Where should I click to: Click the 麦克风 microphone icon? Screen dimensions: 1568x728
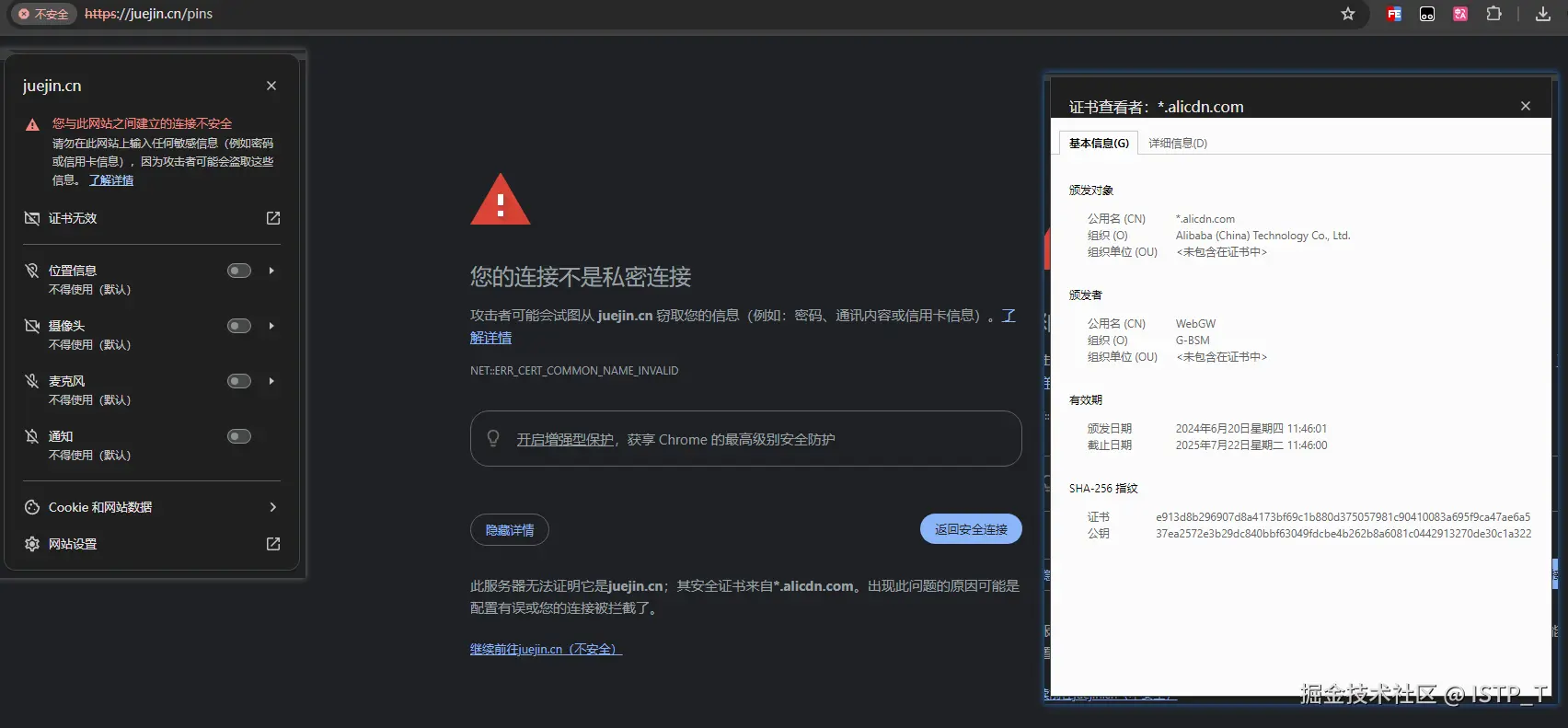pos(32,381)
